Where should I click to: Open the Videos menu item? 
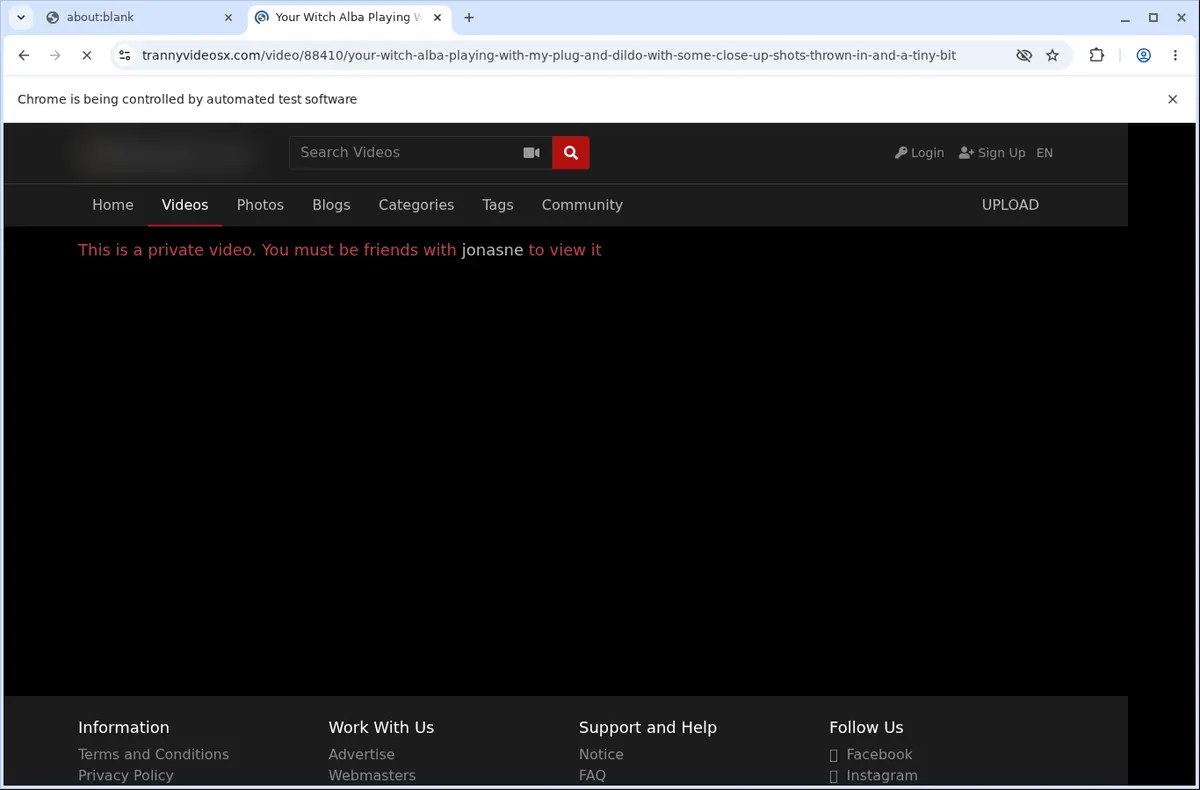click(185, 205)
